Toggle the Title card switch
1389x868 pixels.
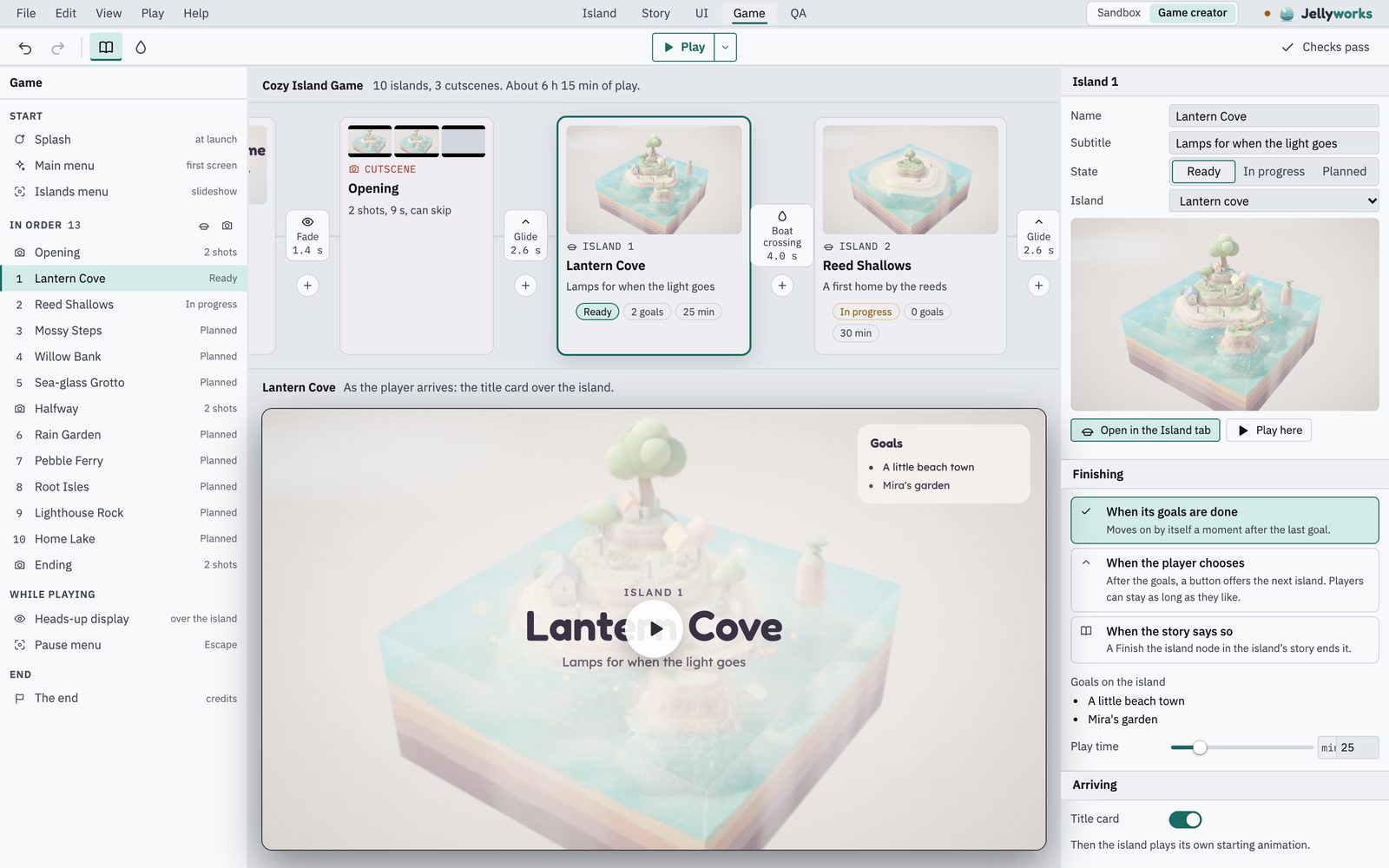click(x=1185, y=819)
